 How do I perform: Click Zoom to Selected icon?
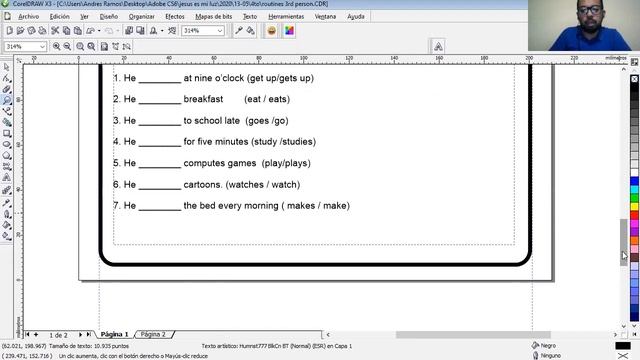[x=80, y=47]
